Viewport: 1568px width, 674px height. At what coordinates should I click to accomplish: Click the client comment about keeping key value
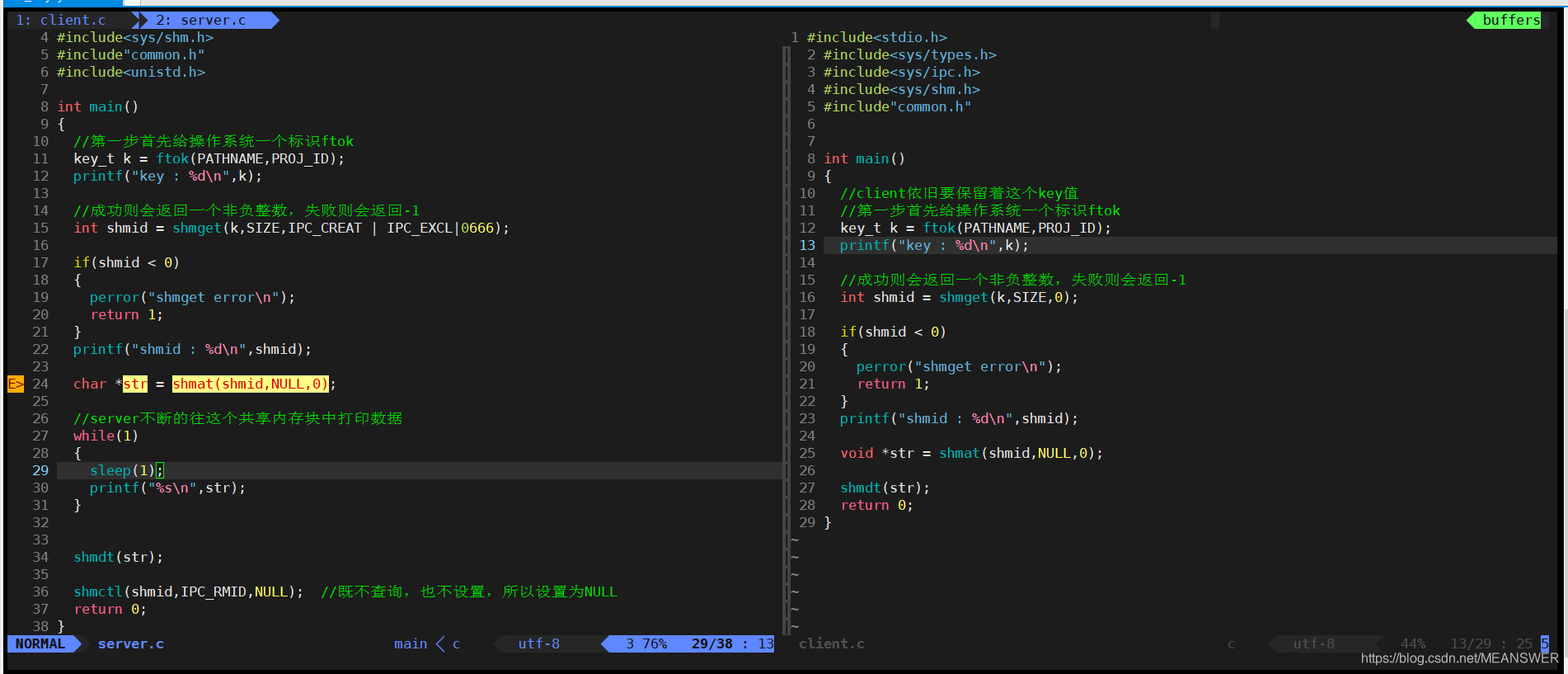[x=959, y=193]
